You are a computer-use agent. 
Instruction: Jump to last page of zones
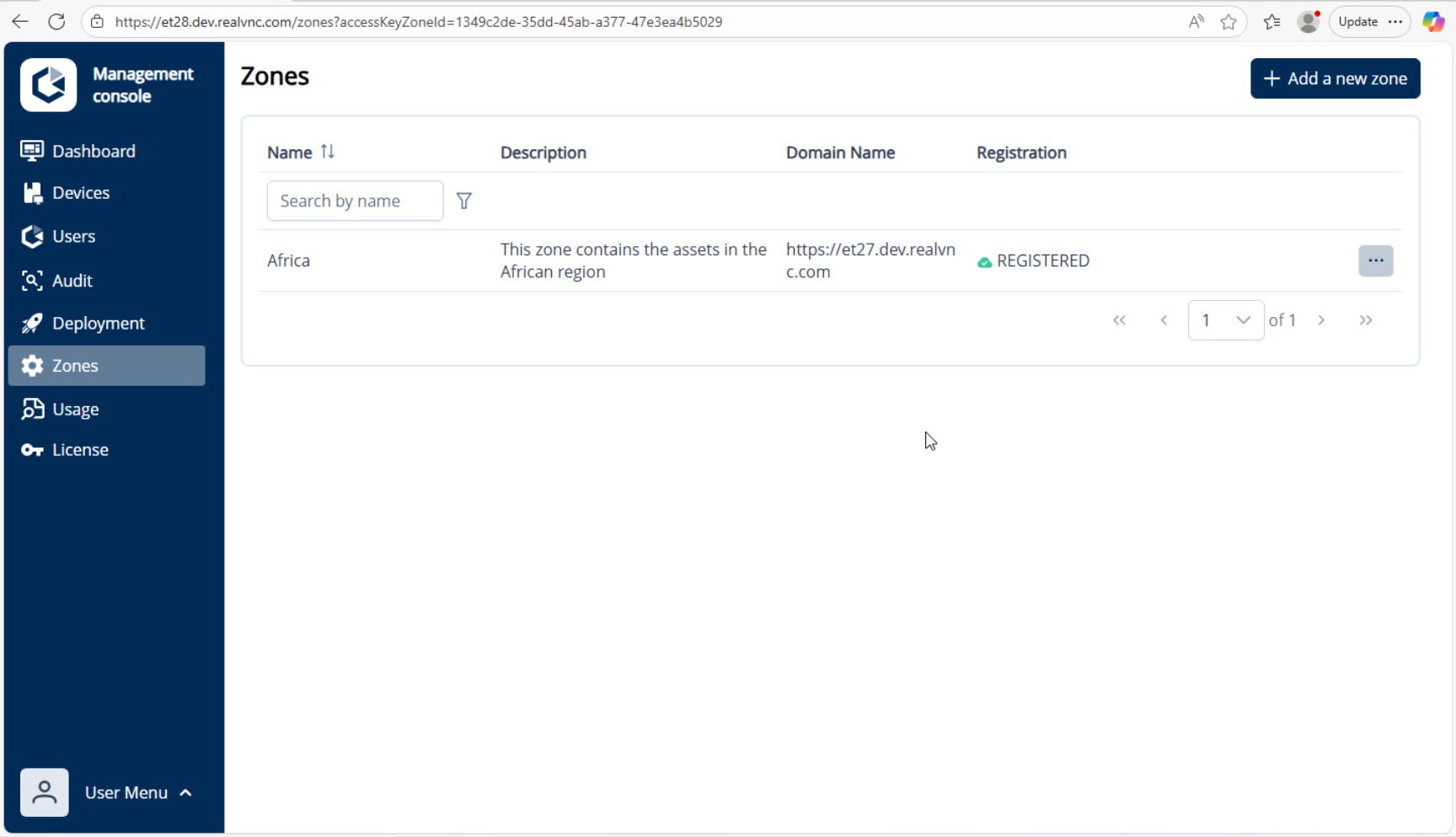tap(1365, 320)
